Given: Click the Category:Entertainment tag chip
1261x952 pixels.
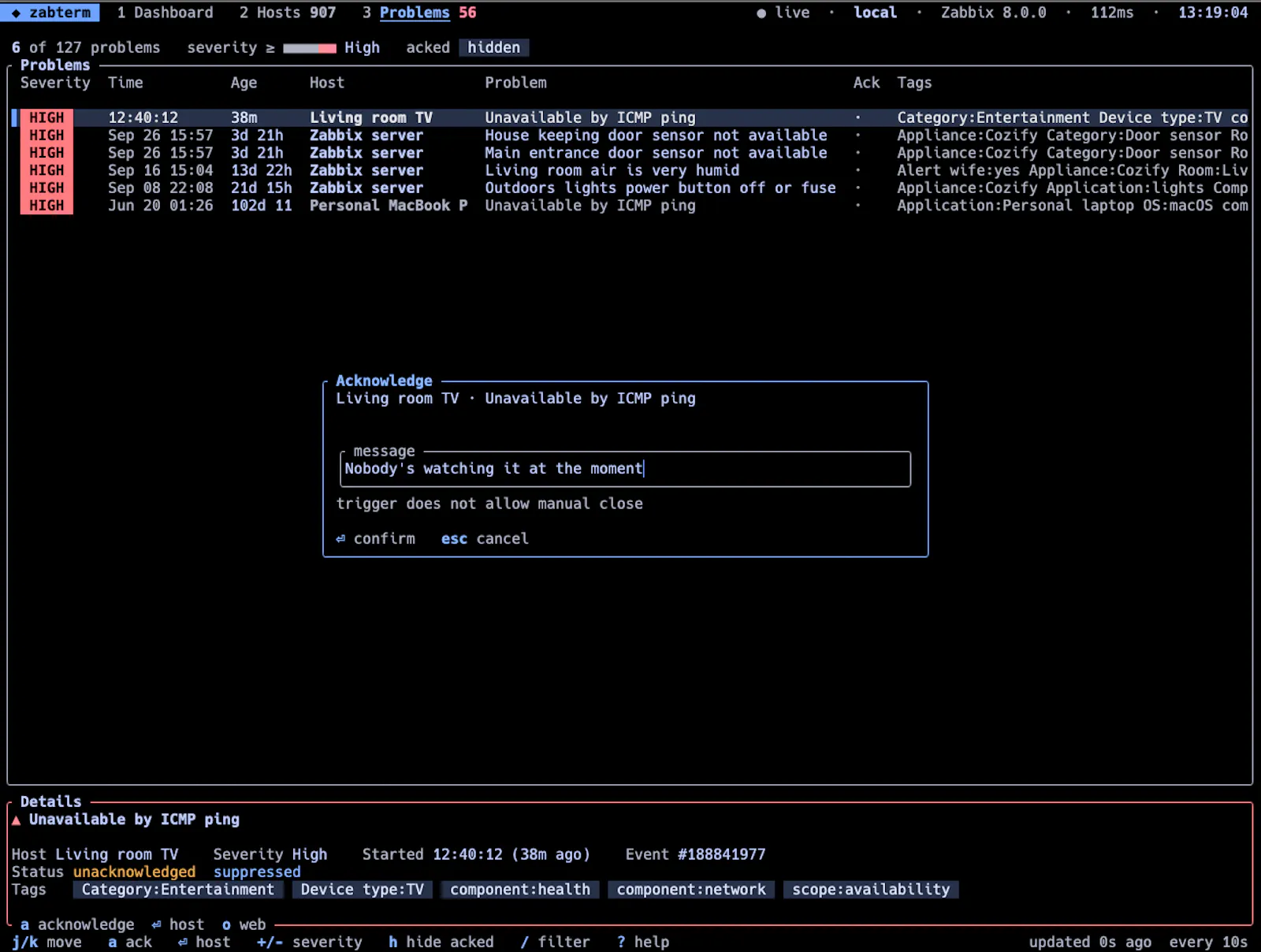Looking at the screenshot, I should 178,890.
